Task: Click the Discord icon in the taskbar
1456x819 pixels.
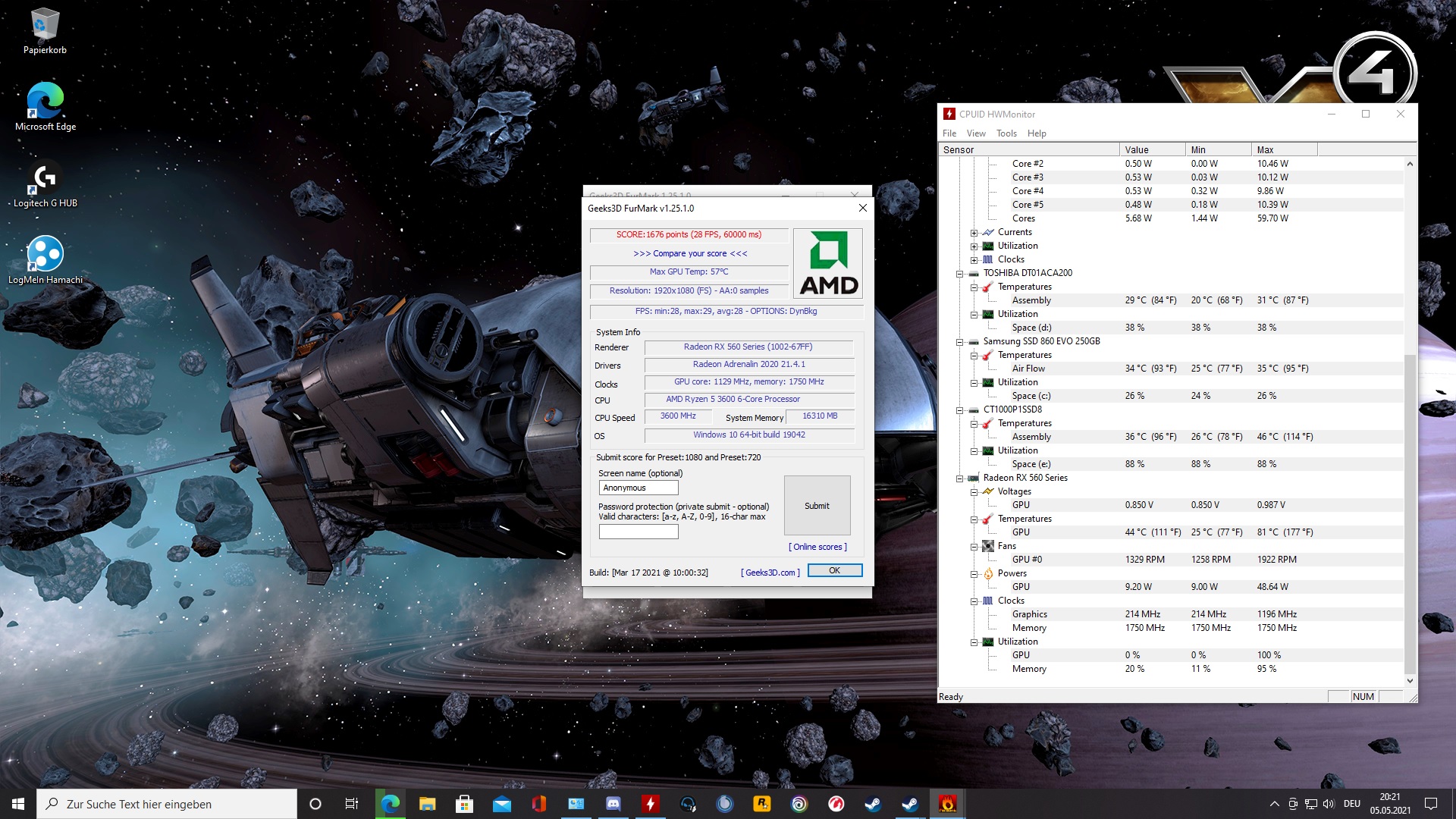Action: click(x=613, y=804)
